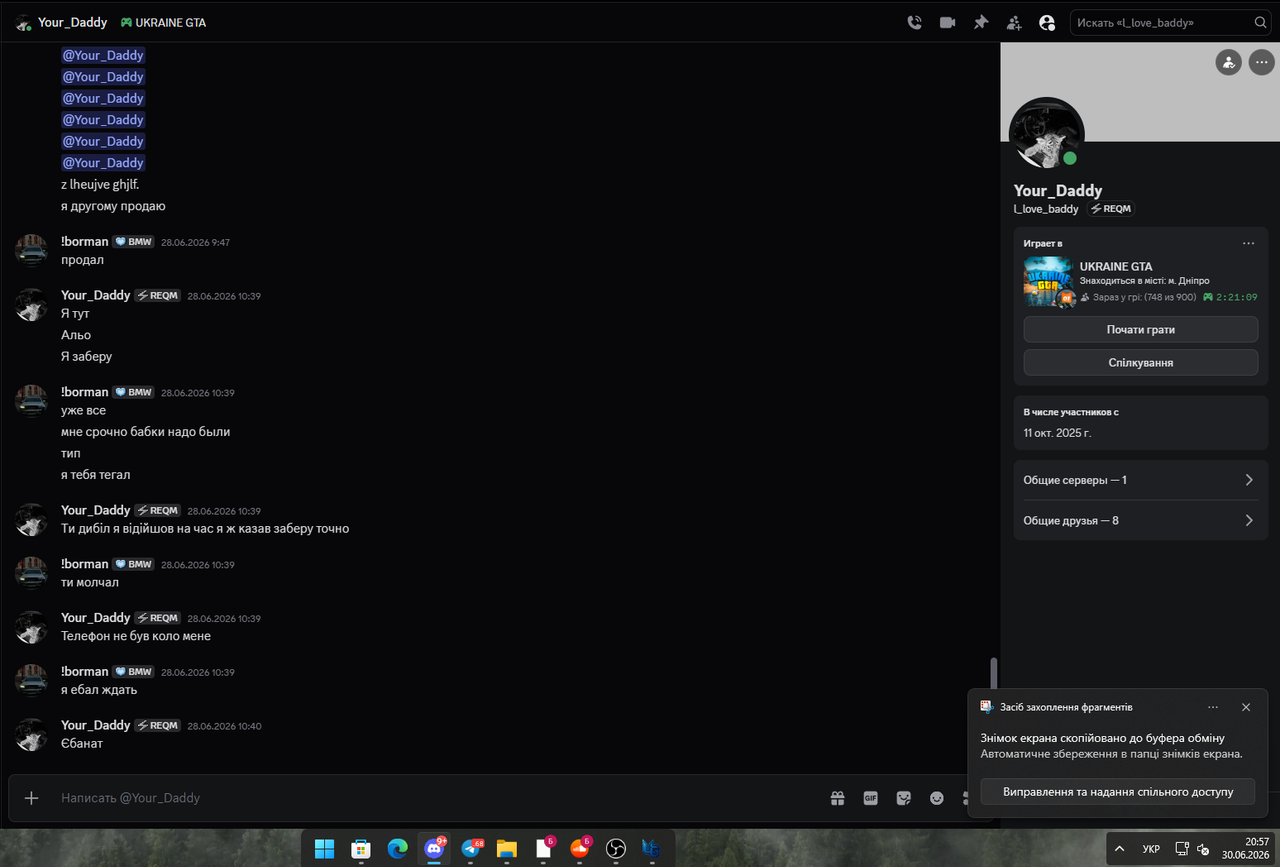This screenshot has height=867, width=1280.
Task: Expand Общие серверы — 1
Action: point(1140,480)
